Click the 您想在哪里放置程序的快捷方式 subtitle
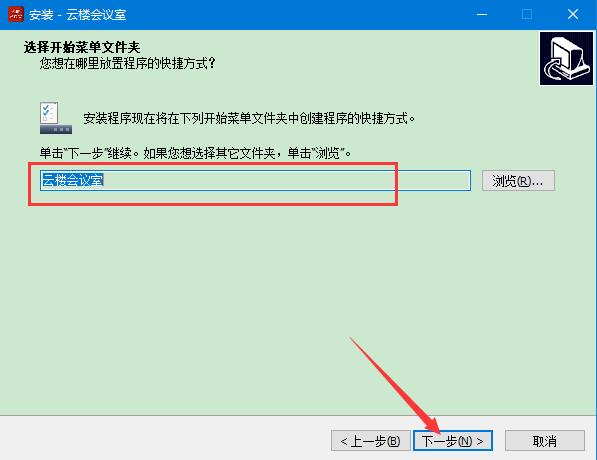The image size is (597, 460). point(128,63)
